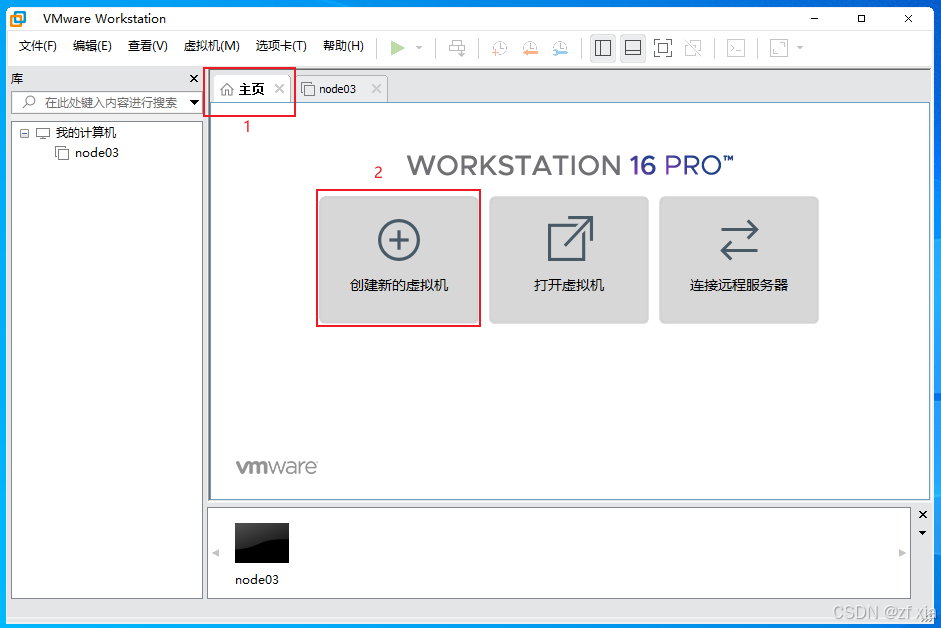
Task: Open the library search dropdown arrow
Action: click(x=194, y=103)
